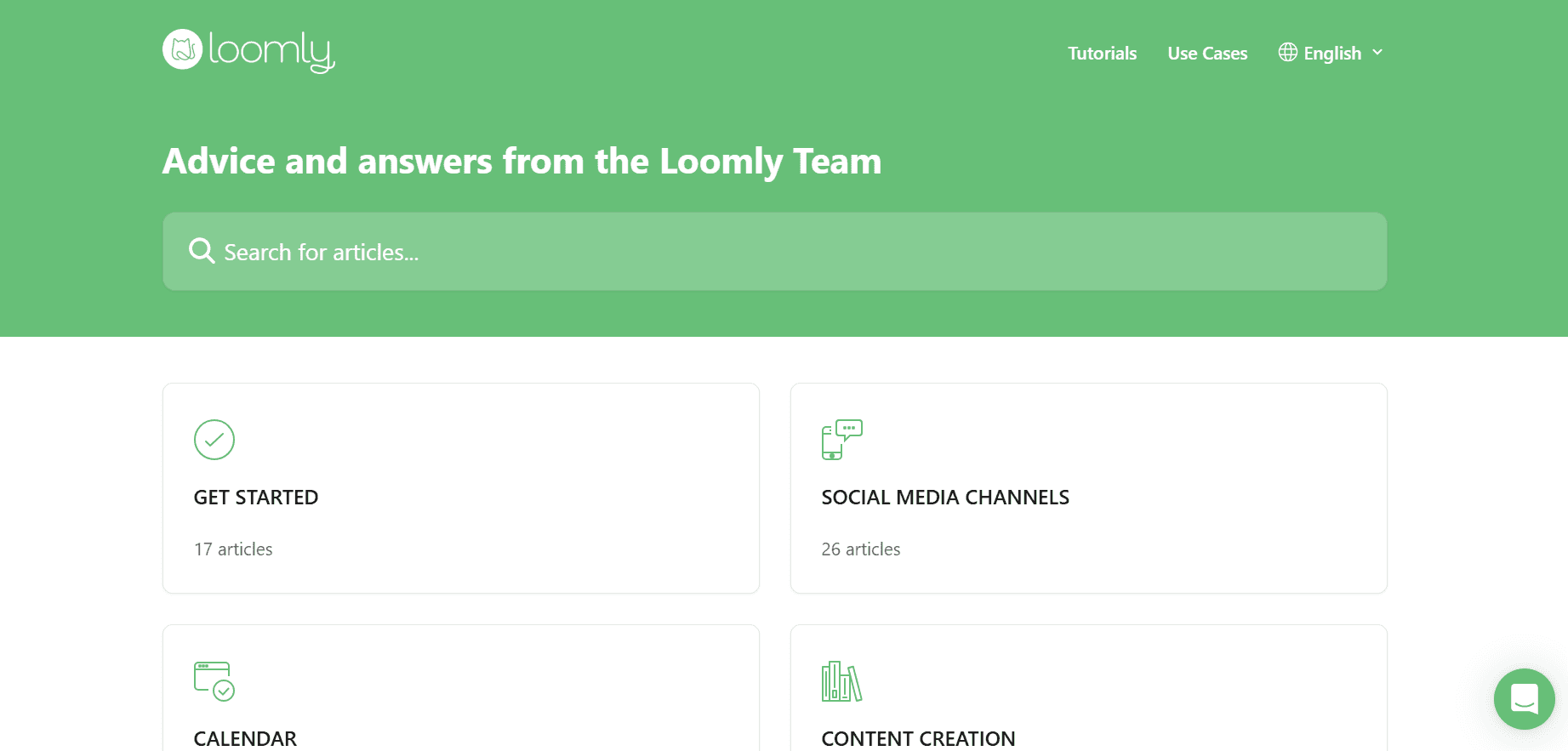The image size is (1568, 751).
Task: Expand the English language dropdown
Action: point(1331,53)
